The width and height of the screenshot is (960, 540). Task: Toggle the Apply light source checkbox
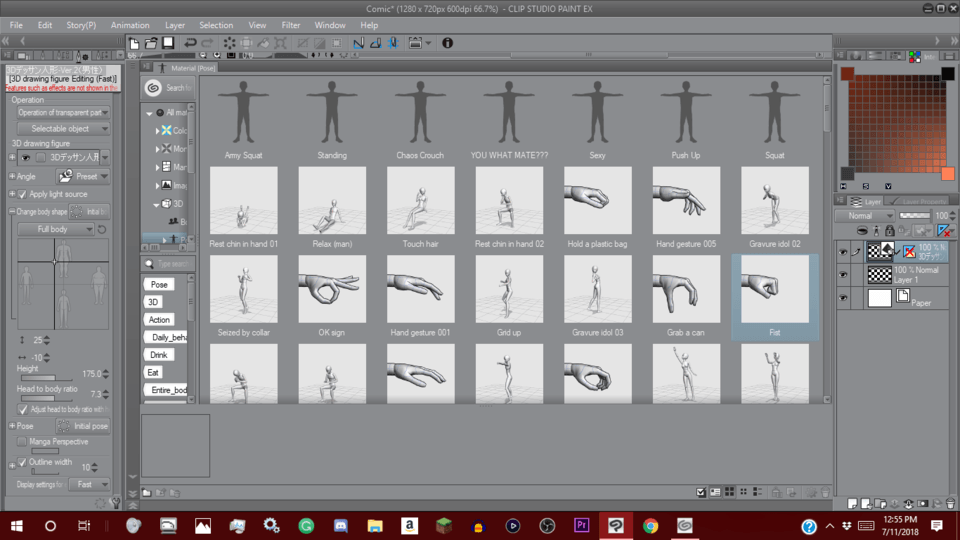pos(23,194)
